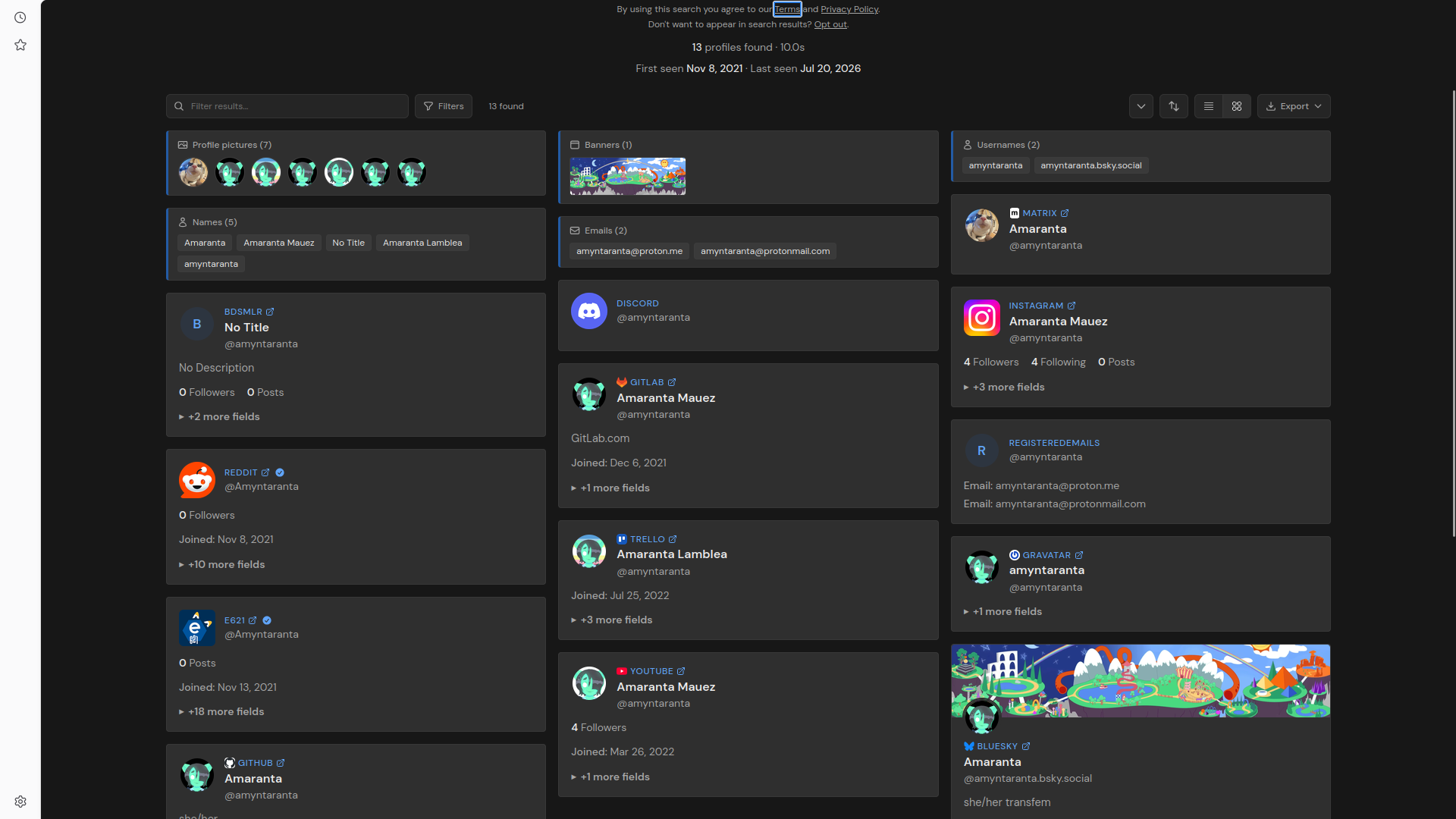Open the Export dropdown
The height and width of the screenshot is (819, 1456).
click(1294, 106)
